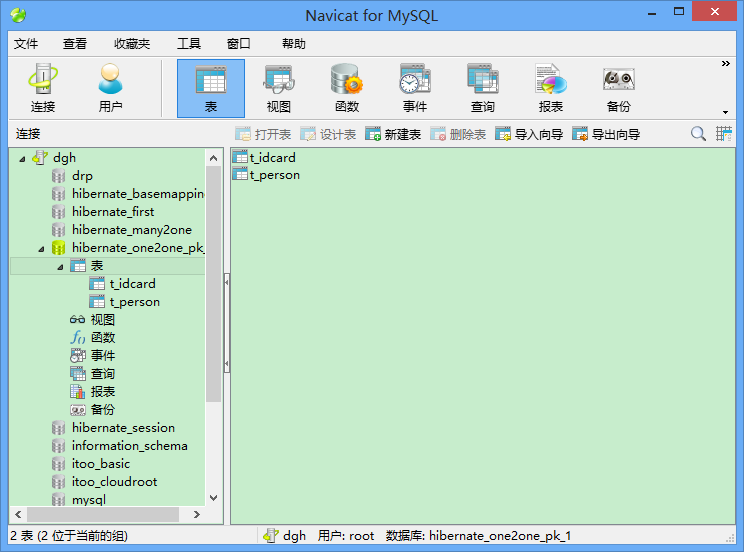Maximize the Navicat window
Image resolution: width=744 pixels, height=552 pixels.
[679, 11]
